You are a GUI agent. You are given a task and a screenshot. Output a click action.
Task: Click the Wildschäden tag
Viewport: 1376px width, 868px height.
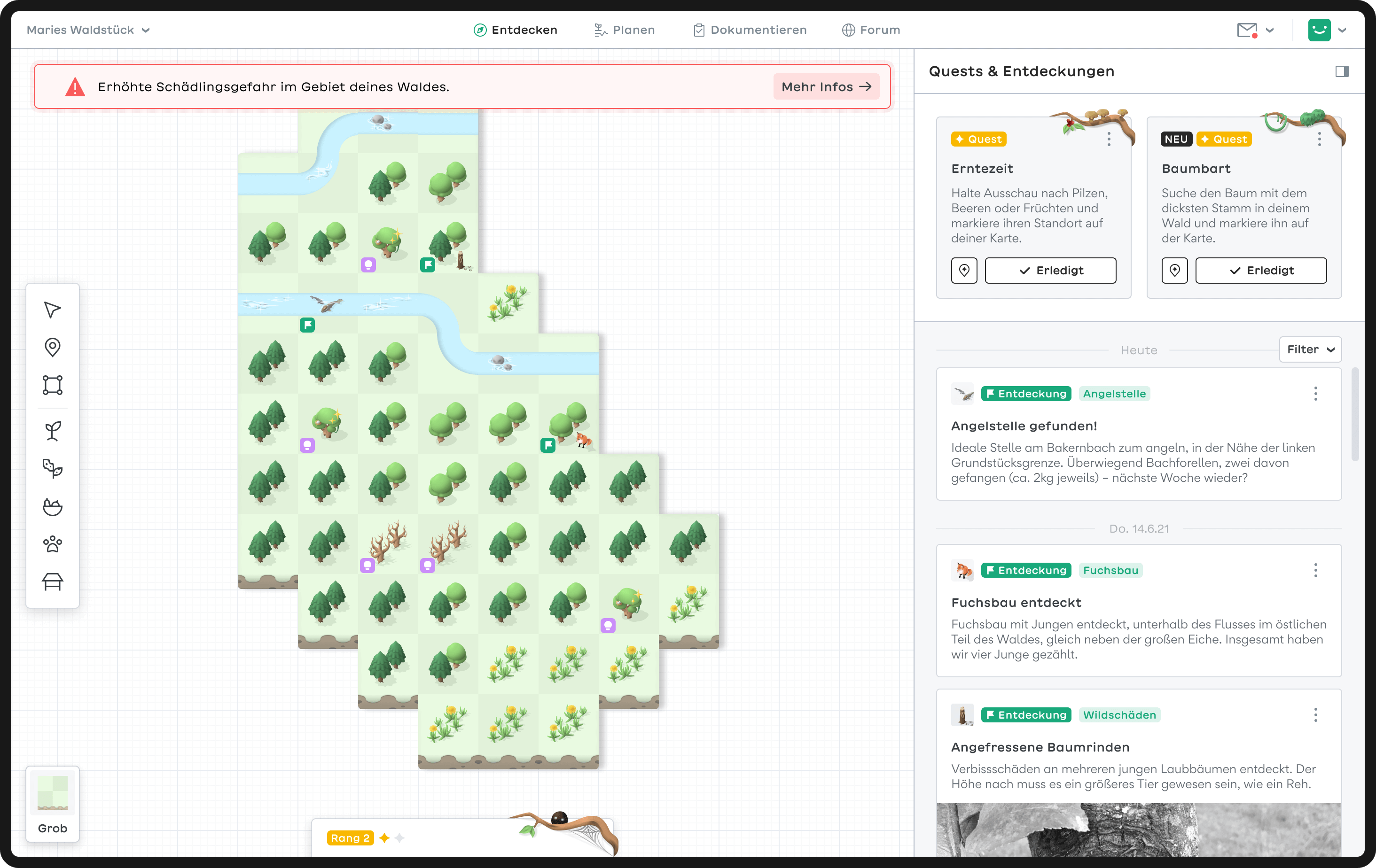point(1119,714)
